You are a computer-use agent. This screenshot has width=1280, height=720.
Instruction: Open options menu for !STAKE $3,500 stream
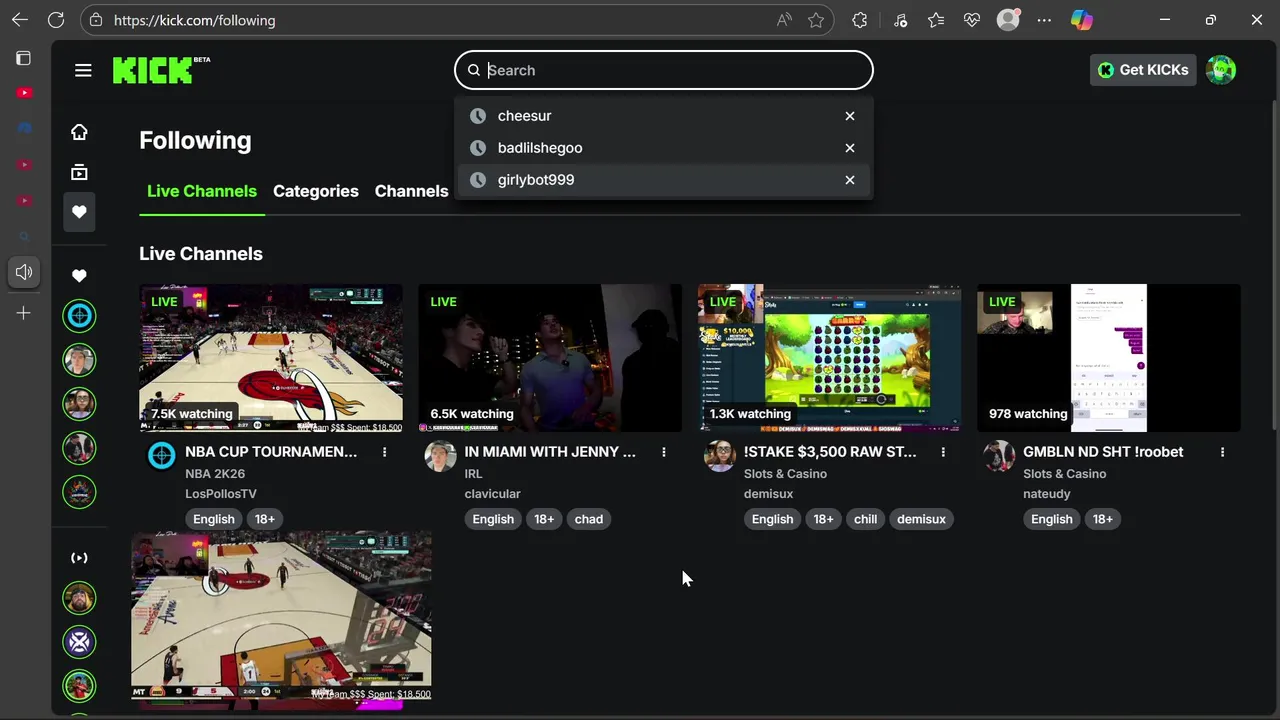943,452
